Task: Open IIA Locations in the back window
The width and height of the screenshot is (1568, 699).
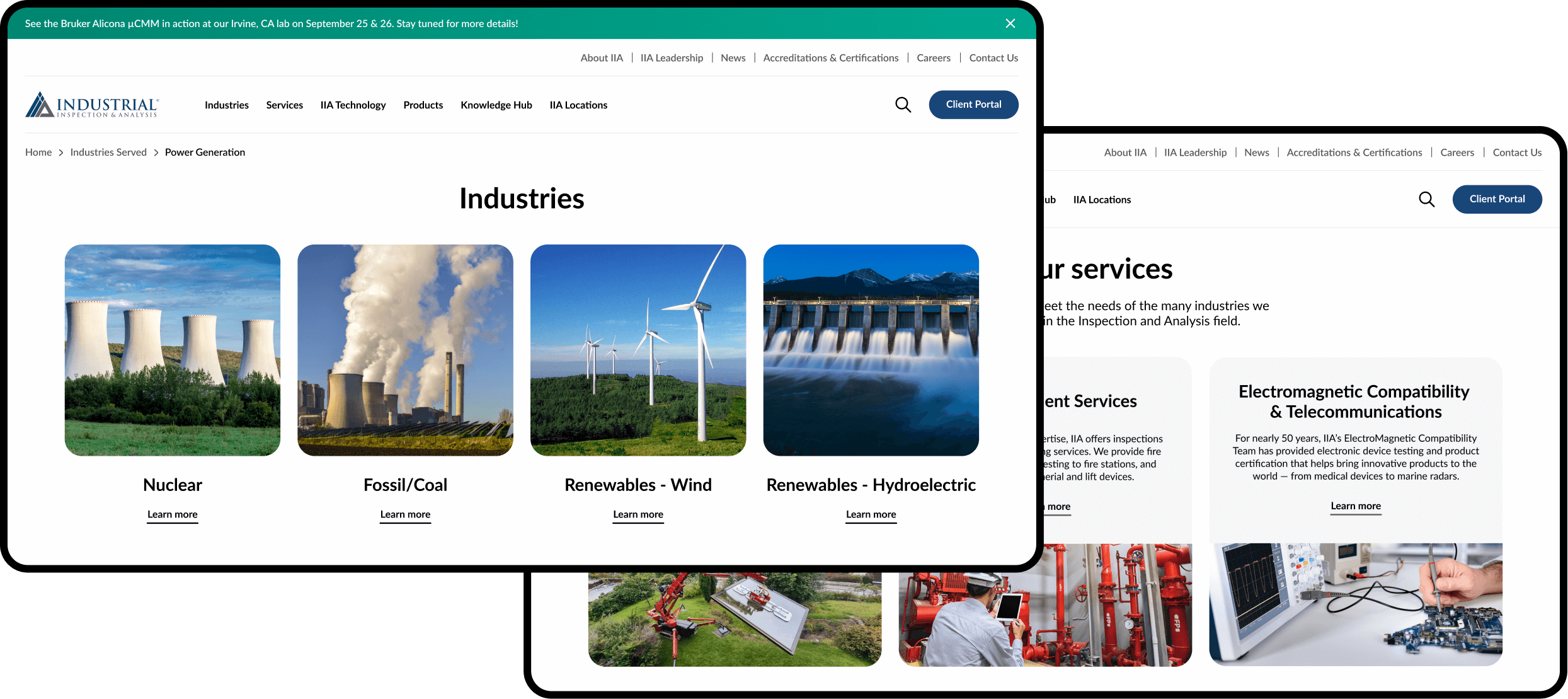Action: [1102, 200]
